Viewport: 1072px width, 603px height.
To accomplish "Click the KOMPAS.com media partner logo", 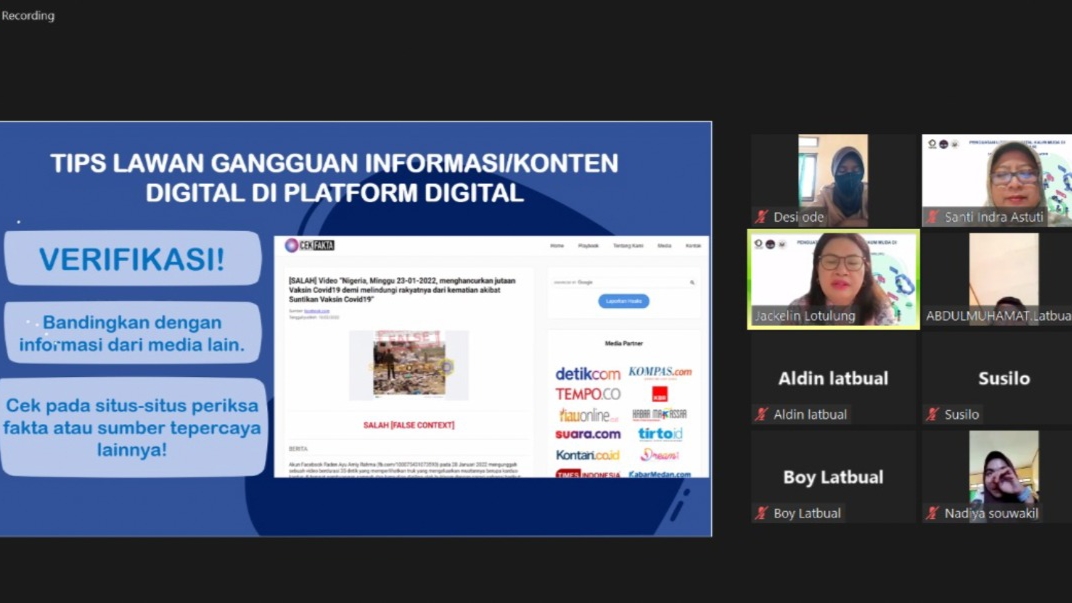I will [x=660, y=372].
